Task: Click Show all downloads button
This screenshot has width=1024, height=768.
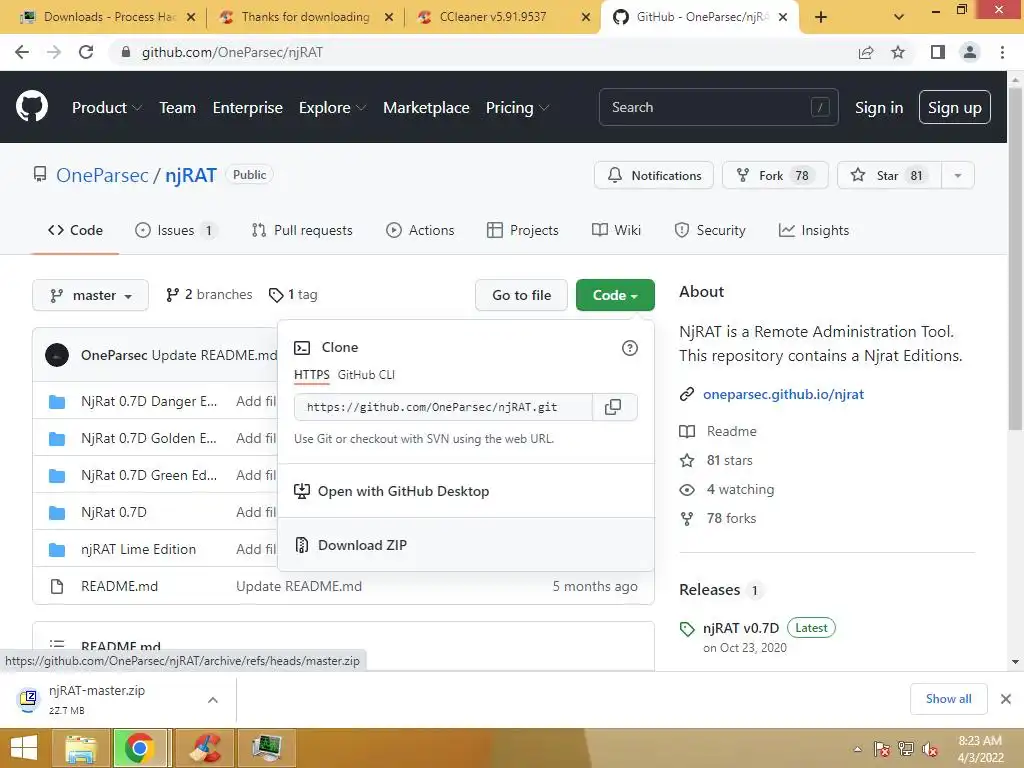Action: [948, 699]
